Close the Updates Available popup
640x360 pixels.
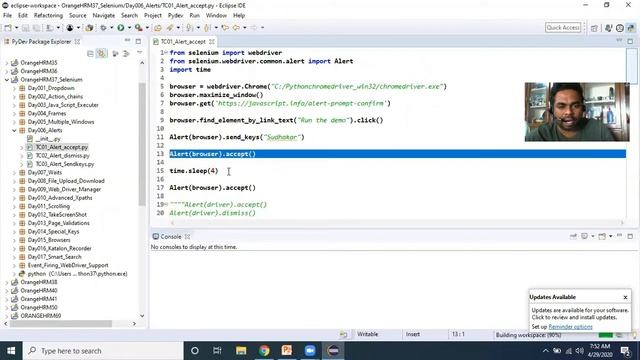click(625, 297)
